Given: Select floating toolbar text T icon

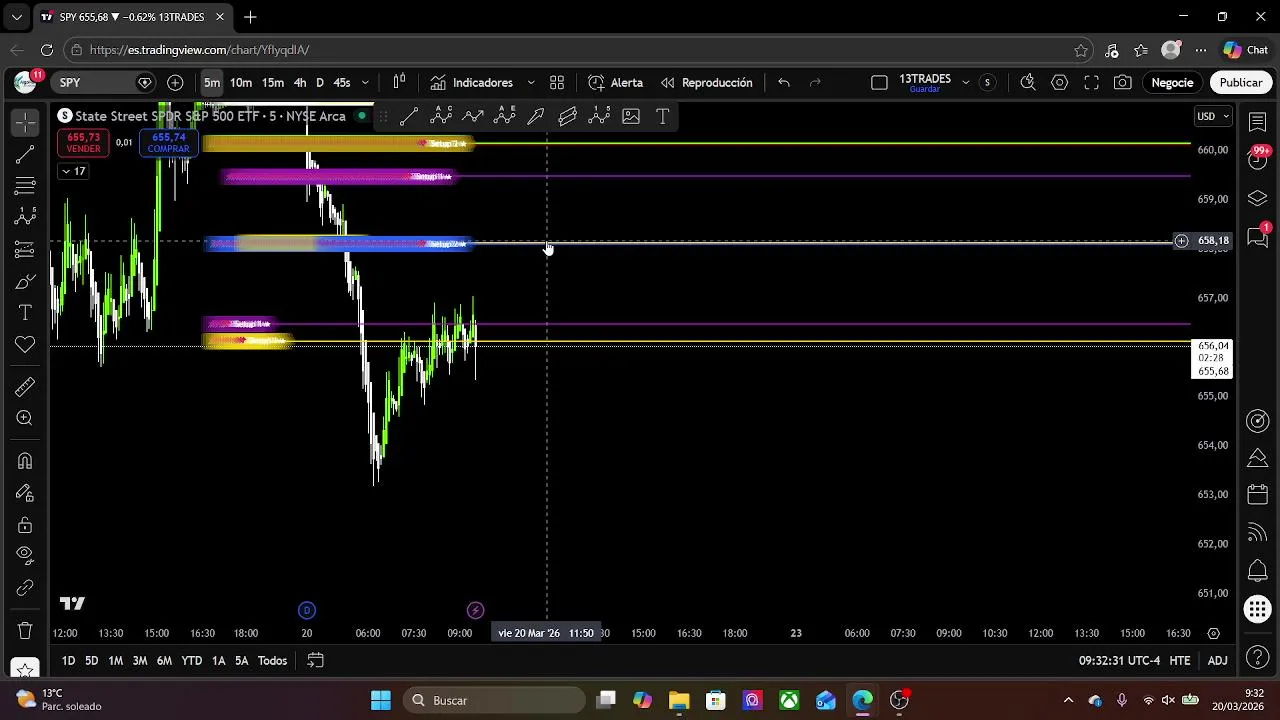Looking at the screenshot, I should click(x=662, y=117).
